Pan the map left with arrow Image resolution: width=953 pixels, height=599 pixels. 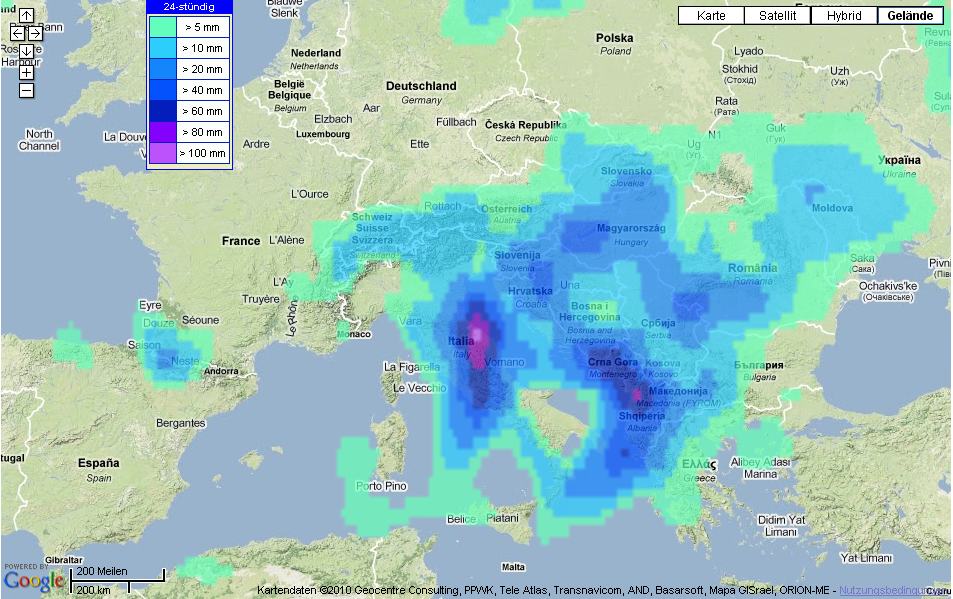coord(17,33)
